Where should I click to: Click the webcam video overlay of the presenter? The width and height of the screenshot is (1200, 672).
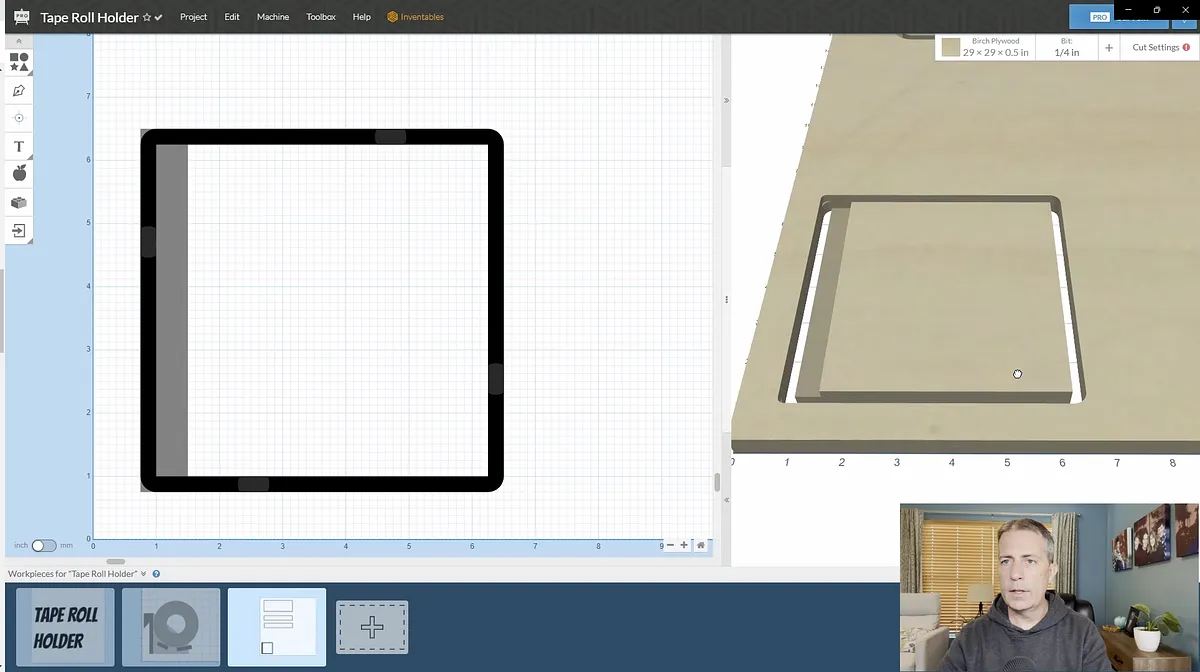pos(1049,587)
